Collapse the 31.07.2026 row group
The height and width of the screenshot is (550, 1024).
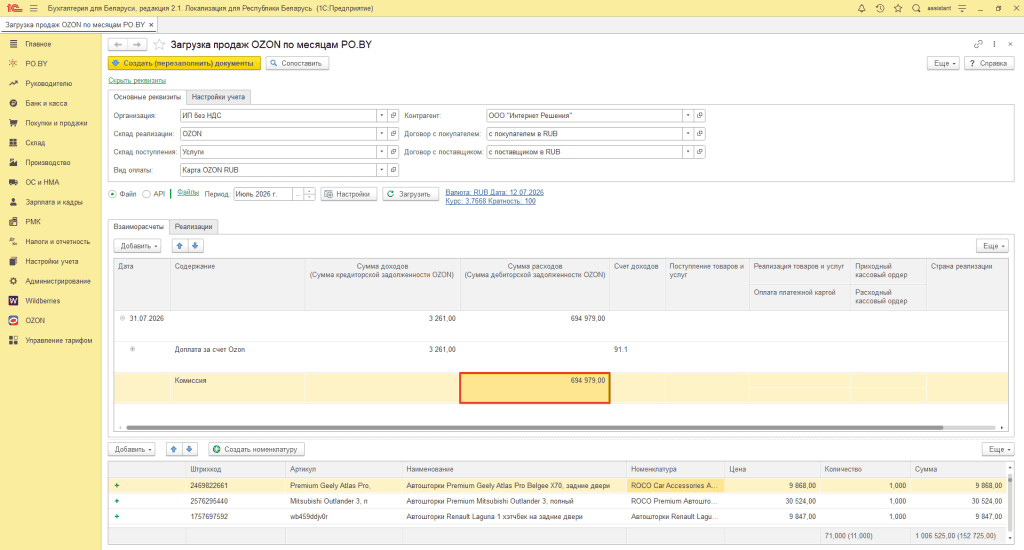pyautogui.click(x=122, y=318)
